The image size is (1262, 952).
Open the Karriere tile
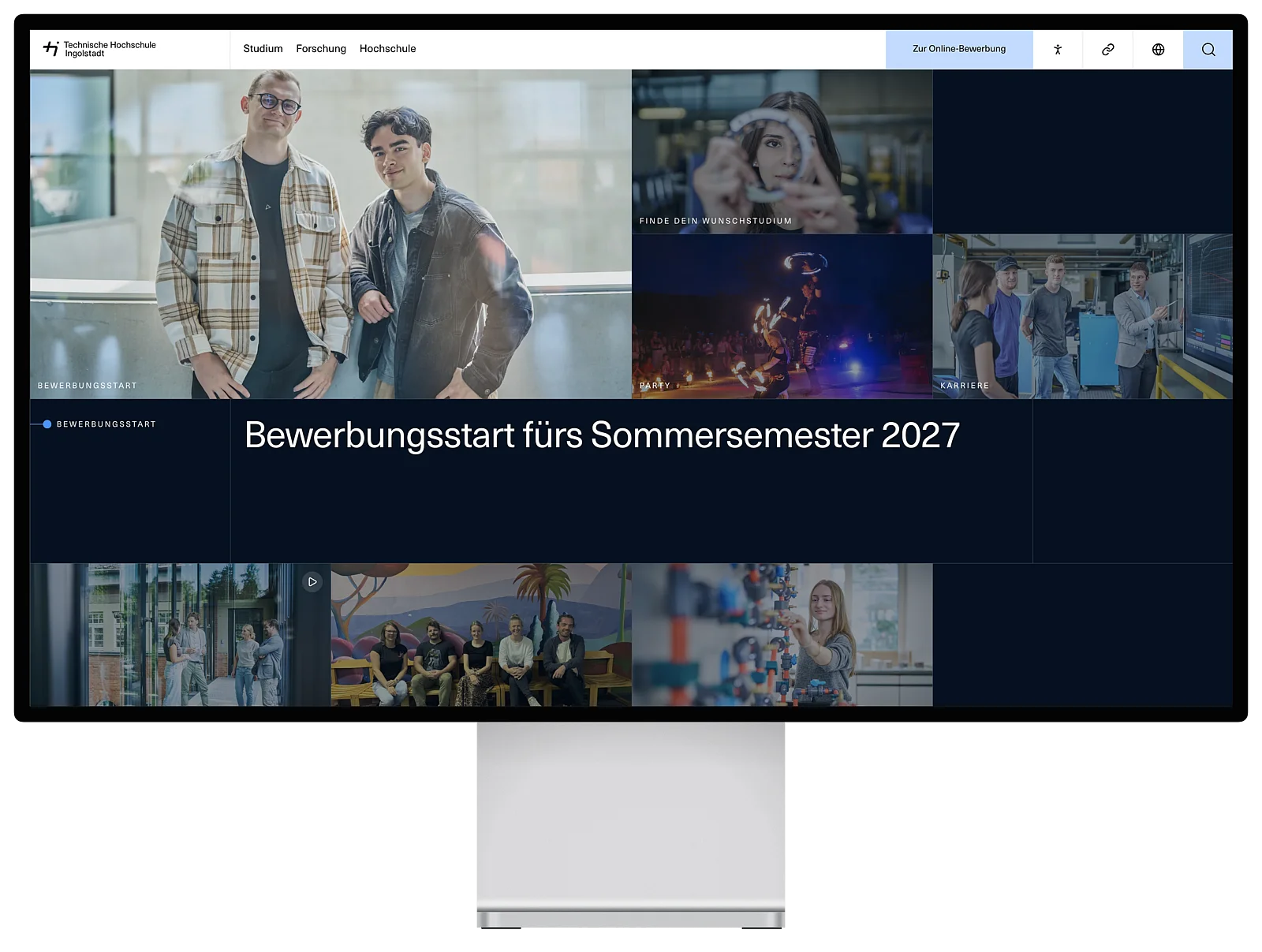click(1082, 316)
